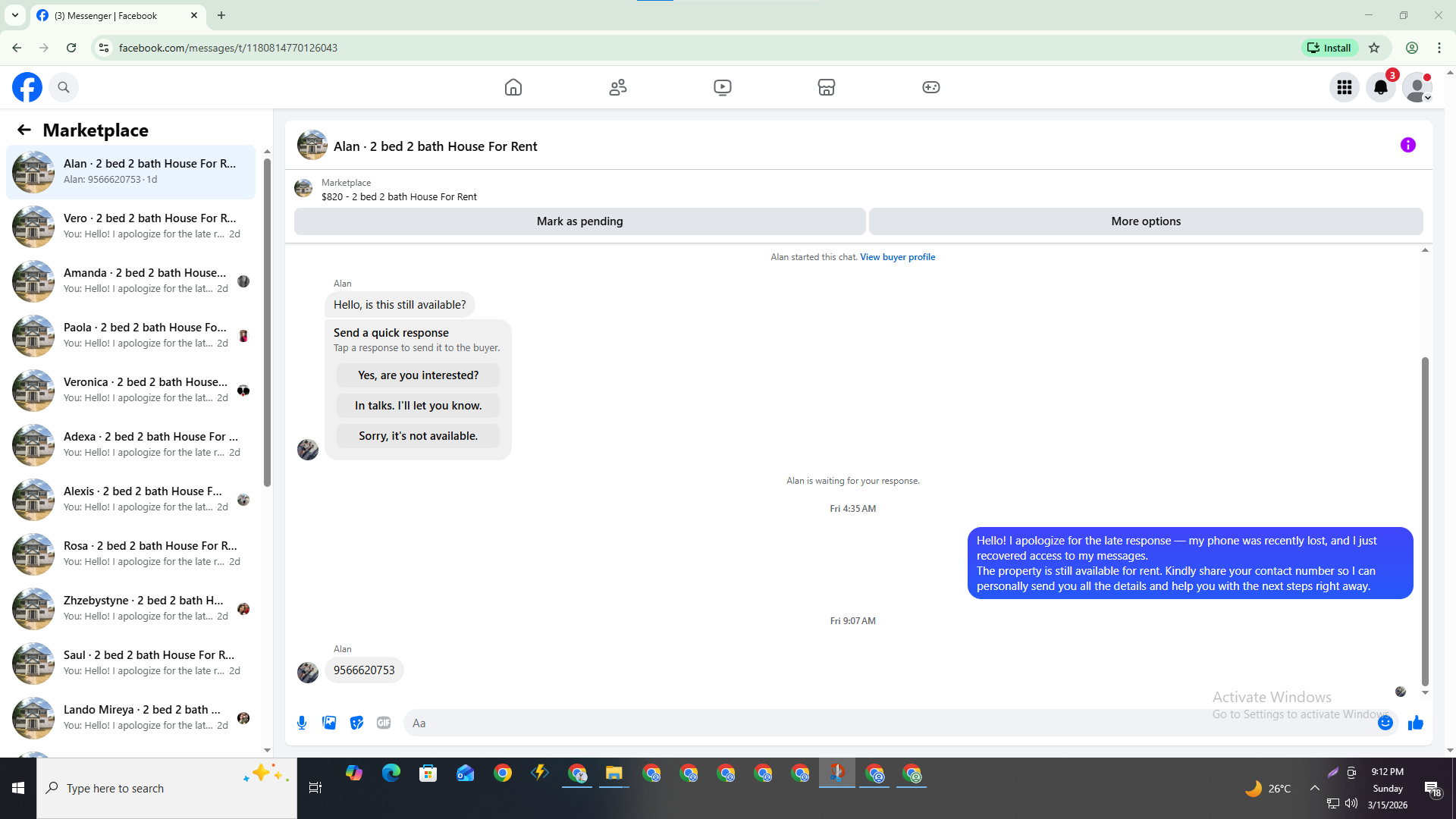Install the Facebook web app
The height and width of the screenshot is (819, 1456).
[x=1330, y=48]
